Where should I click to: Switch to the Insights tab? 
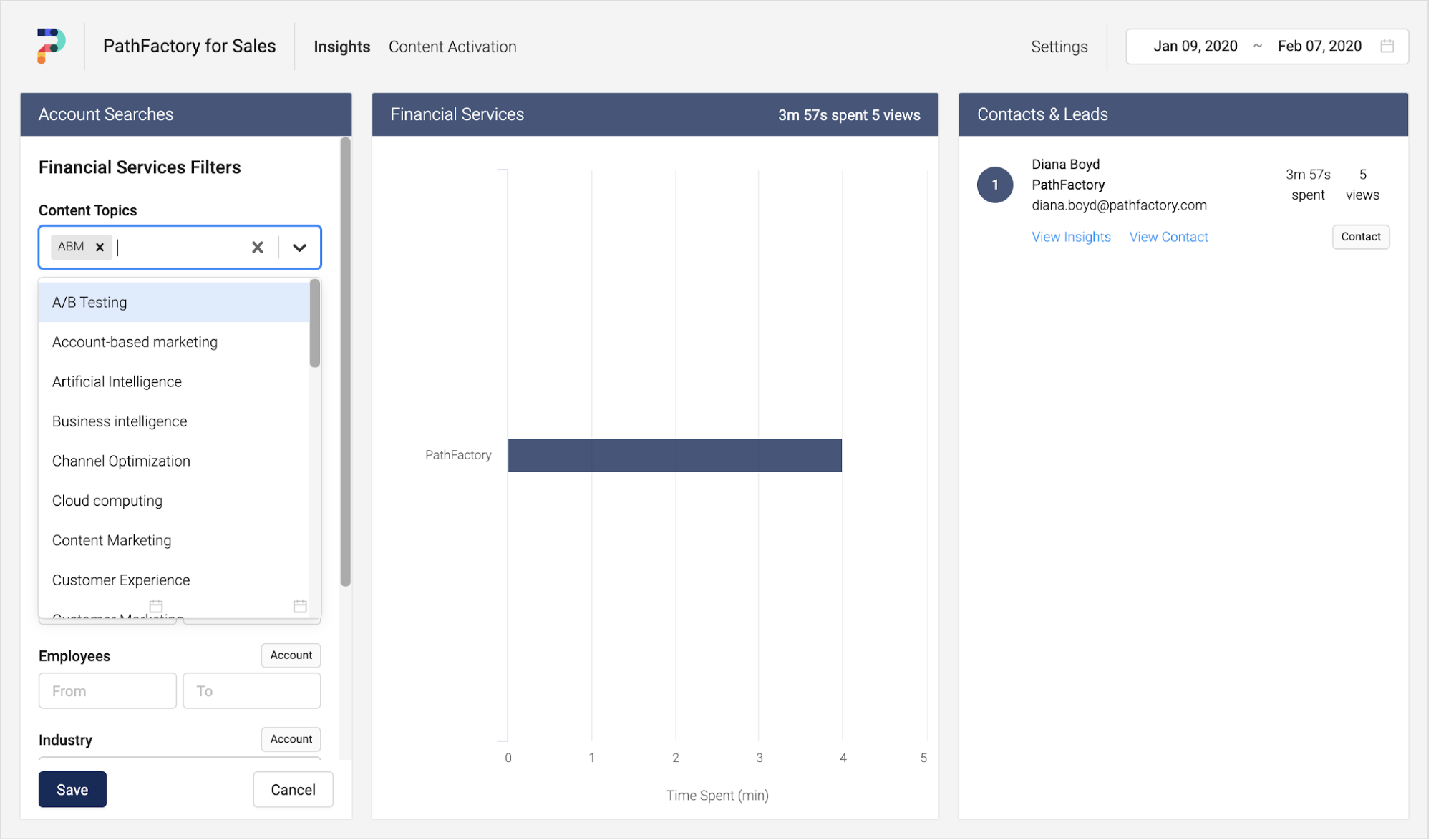pos(341,46)
